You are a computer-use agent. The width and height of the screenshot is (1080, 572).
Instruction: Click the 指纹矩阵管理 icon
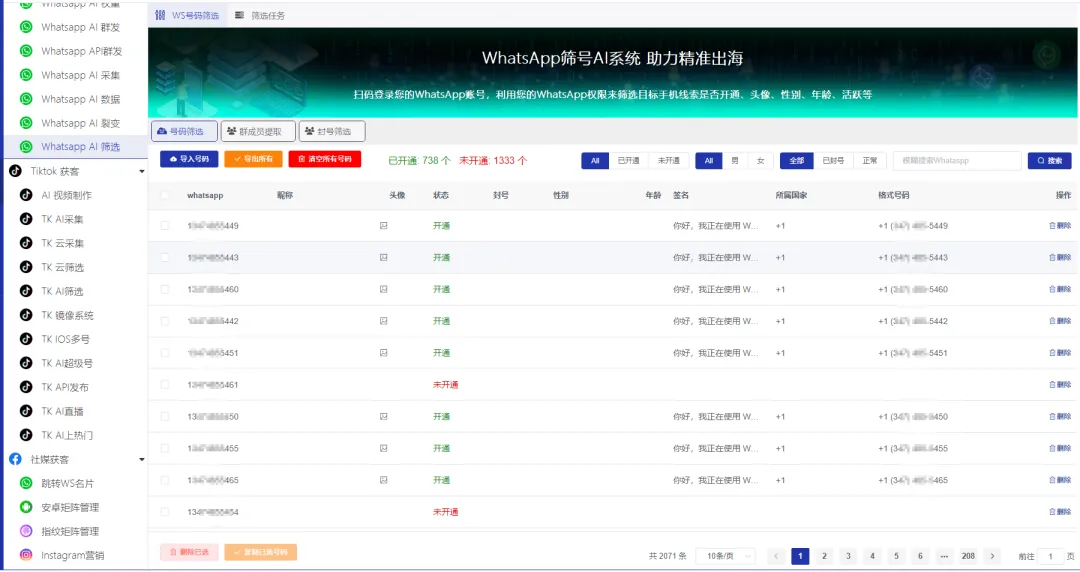pos(26,531)
